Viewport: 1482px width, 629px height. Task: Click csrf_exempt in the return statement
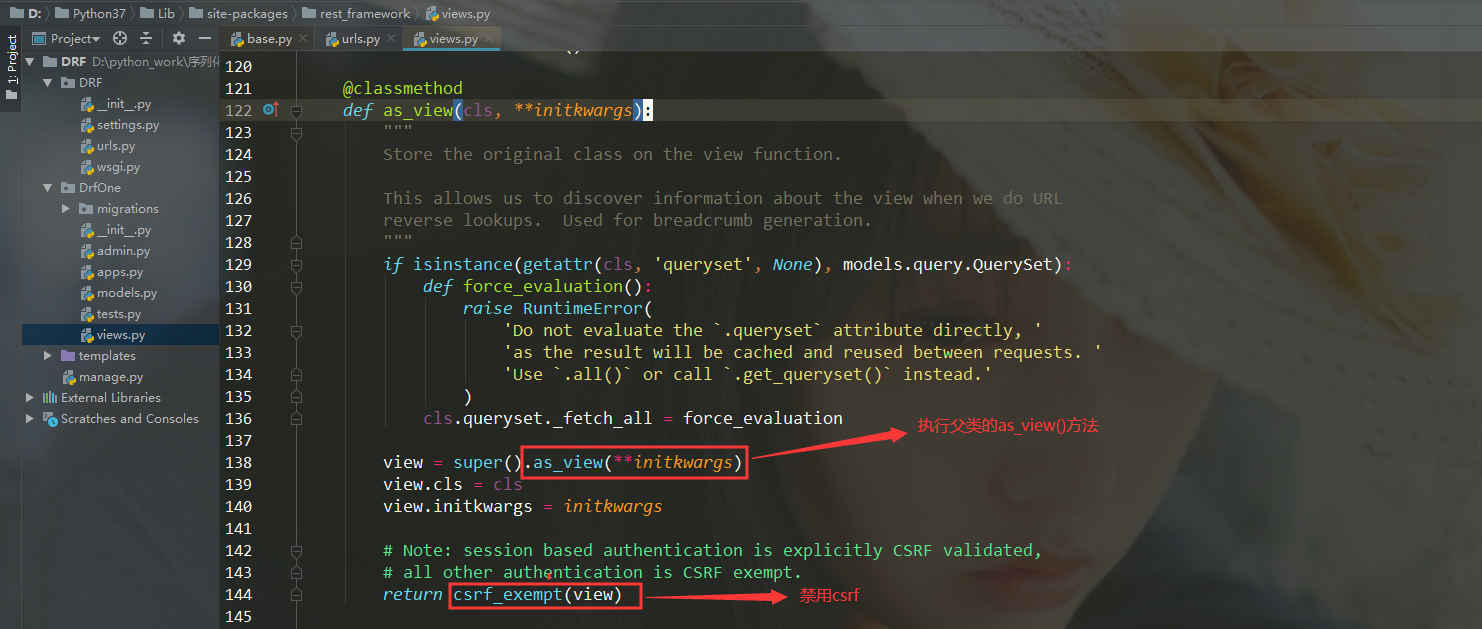tap(508, 594)
